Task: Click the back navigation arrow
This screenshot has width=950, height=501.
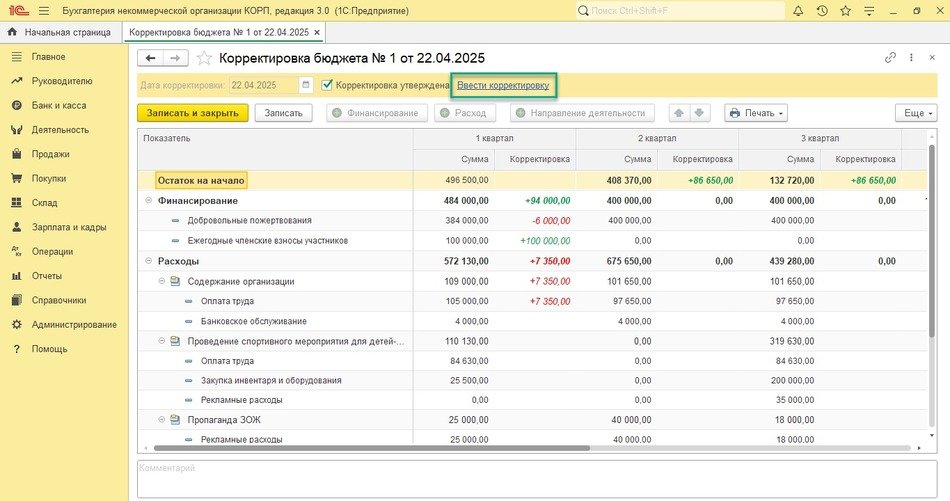Action: coord(151,59)
